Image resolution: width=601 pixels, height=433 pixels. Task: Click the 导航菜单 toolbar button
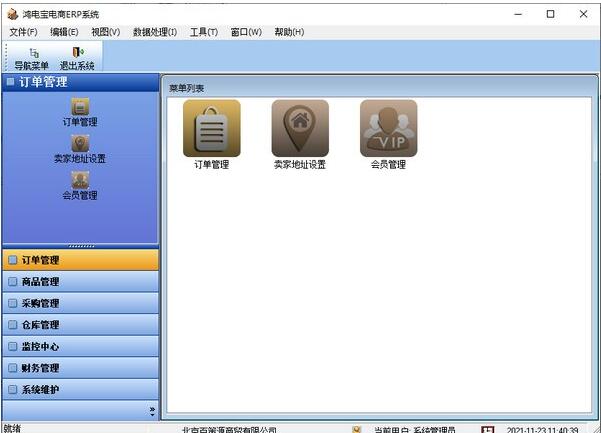point(31,58)
